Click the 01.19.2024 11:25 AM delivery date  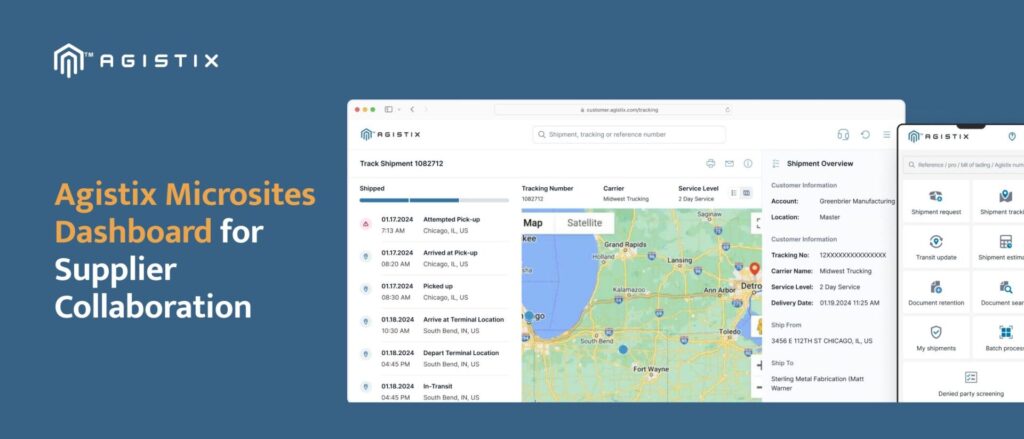(850, 303)
